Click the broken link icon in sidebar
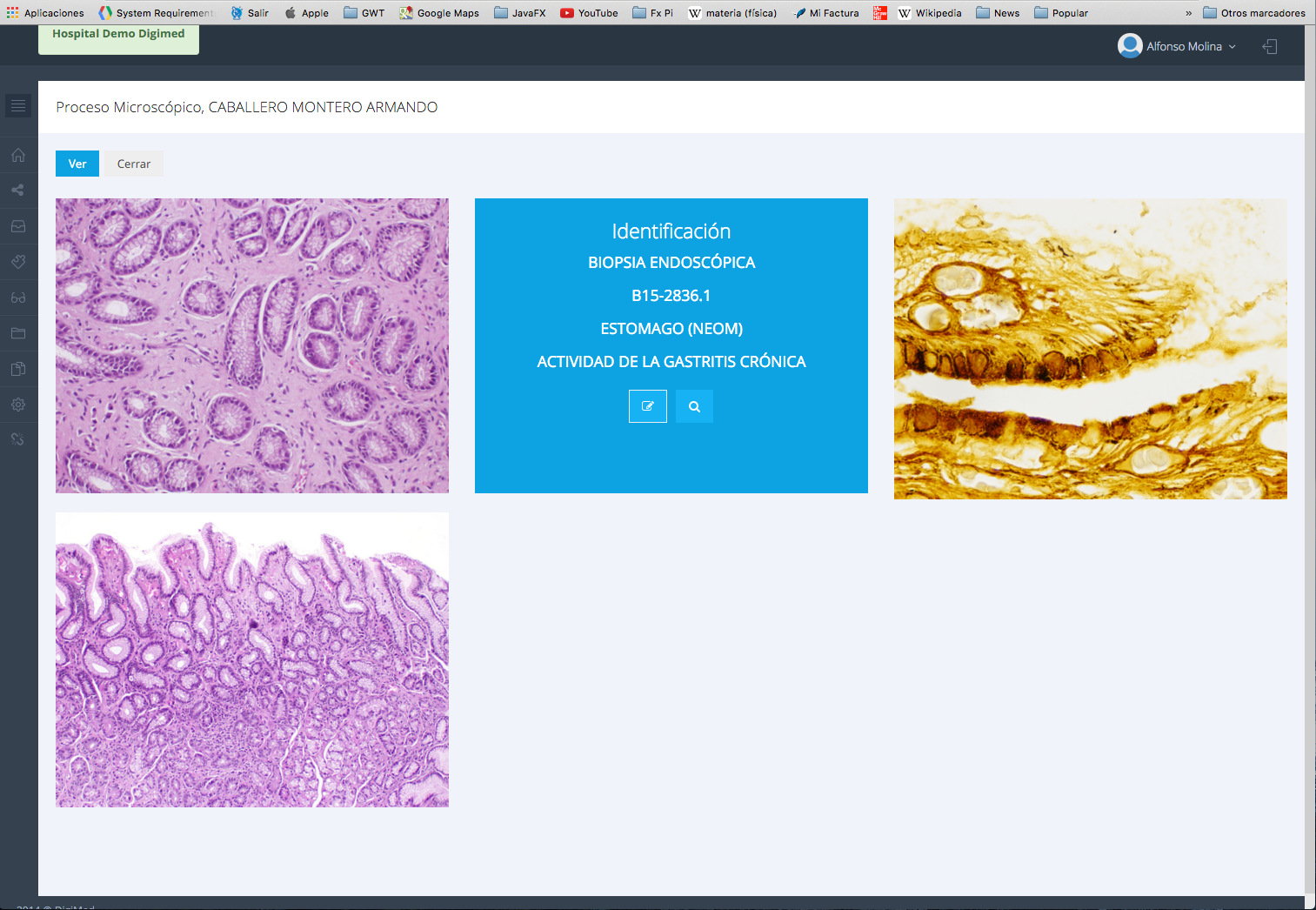Viewport: 1316px width, 910px height. (18, 439)
